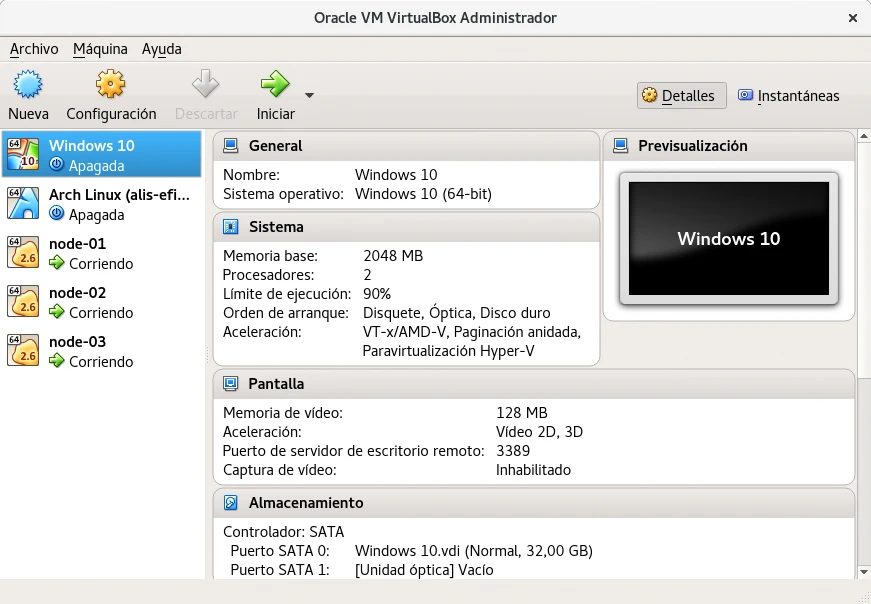This screenshot has height=604, width=871.
Task: Switch to Instantáneas view
Action: 788,96
